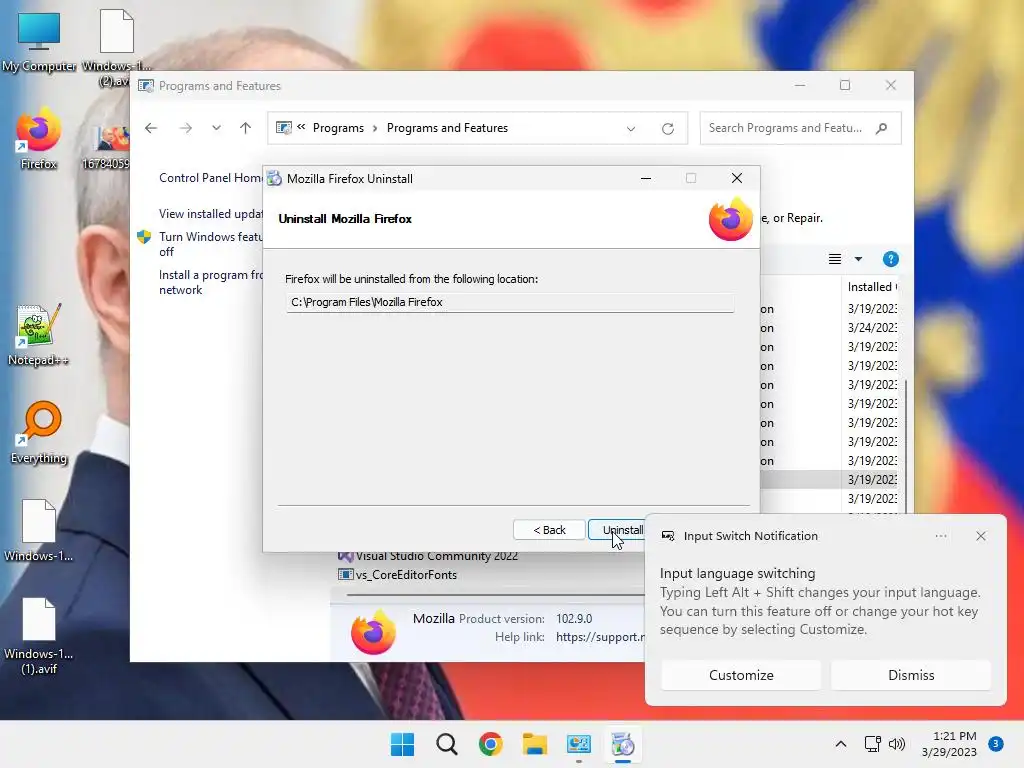
Task: Expand the view options dropdown arrow
Action: point(858,259)
